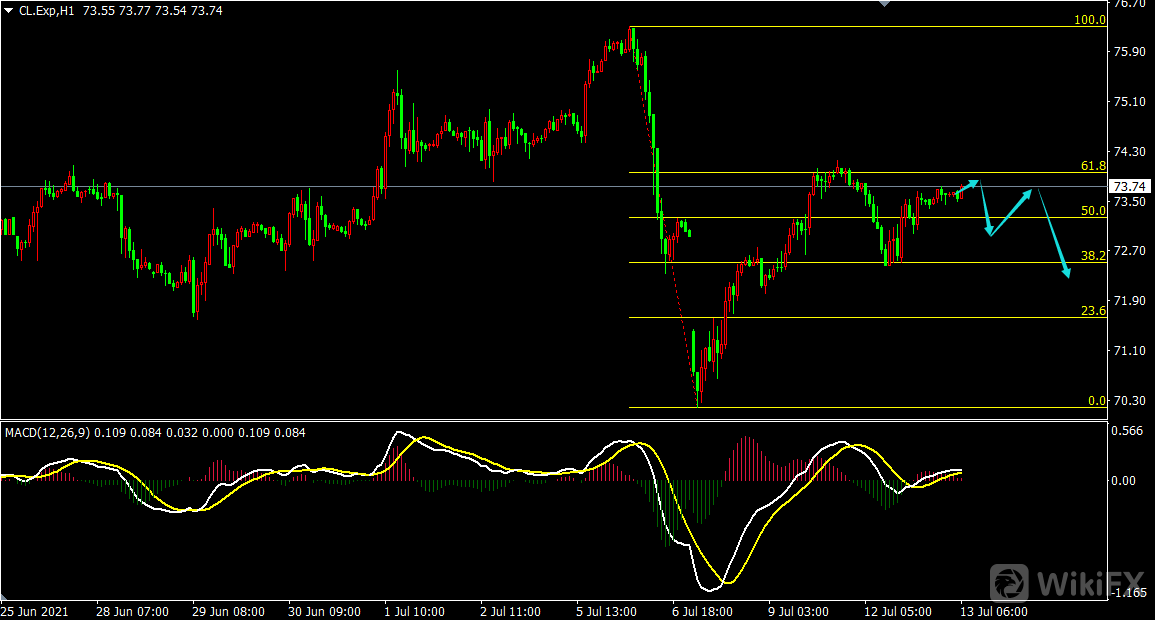Viewport: 1155px width, 620px height.
Task: Click the 75.90 price scale value
Action: pos(1128,52)
